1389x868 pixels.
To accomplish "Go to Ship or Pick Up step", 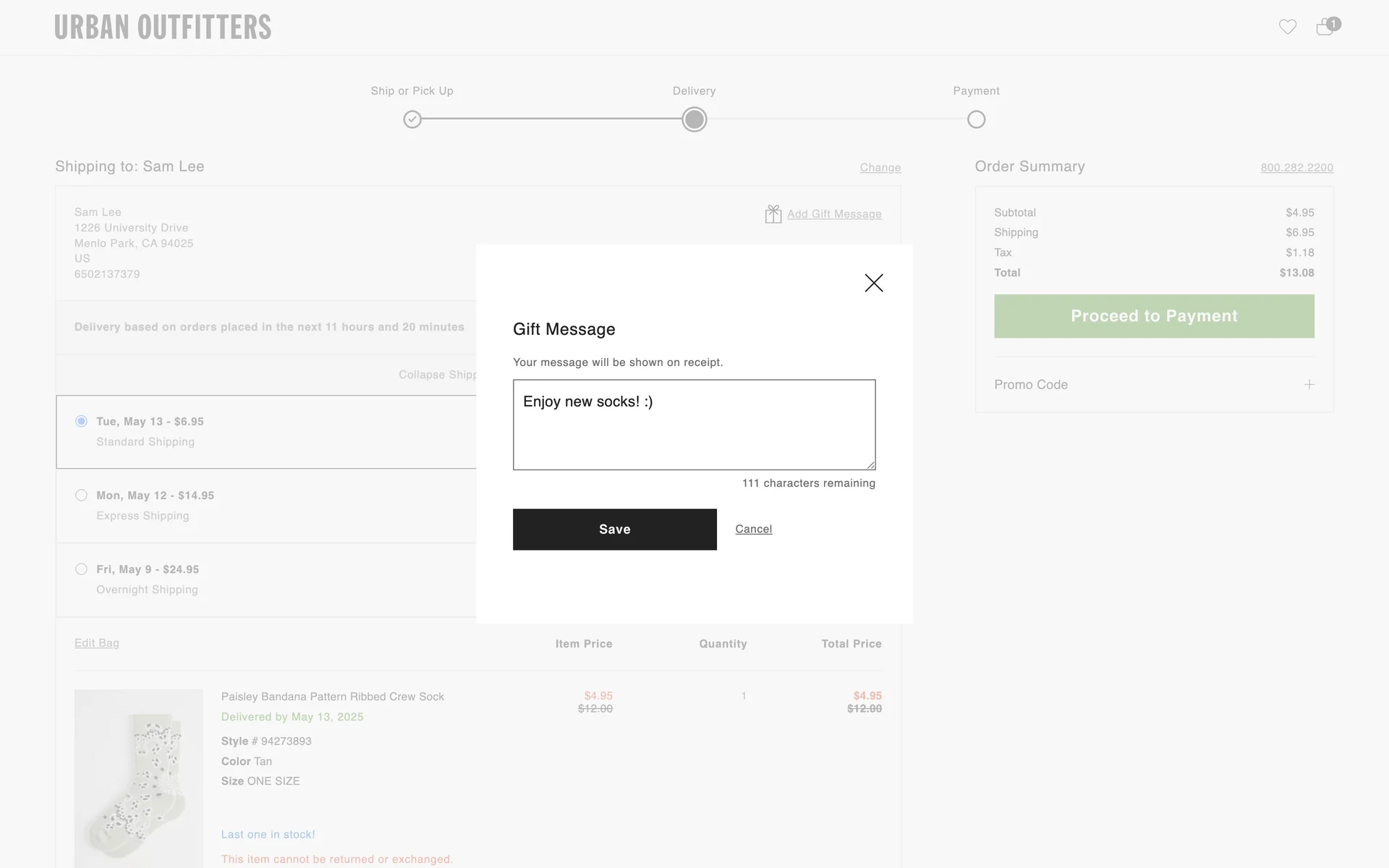I will pos(412,119).
